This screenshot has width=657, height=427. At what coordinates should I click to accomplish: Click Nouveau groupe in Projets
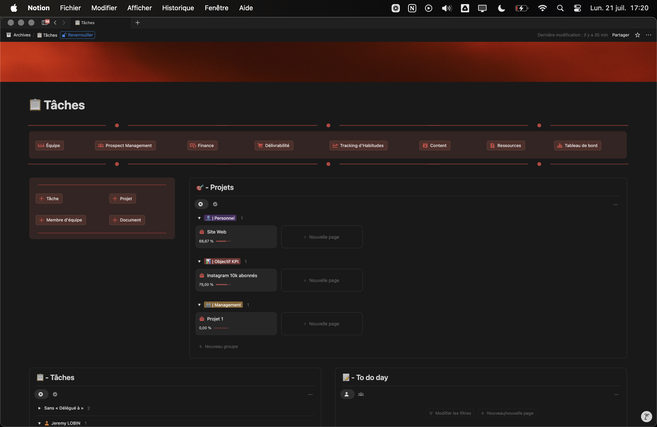(218, 347)
